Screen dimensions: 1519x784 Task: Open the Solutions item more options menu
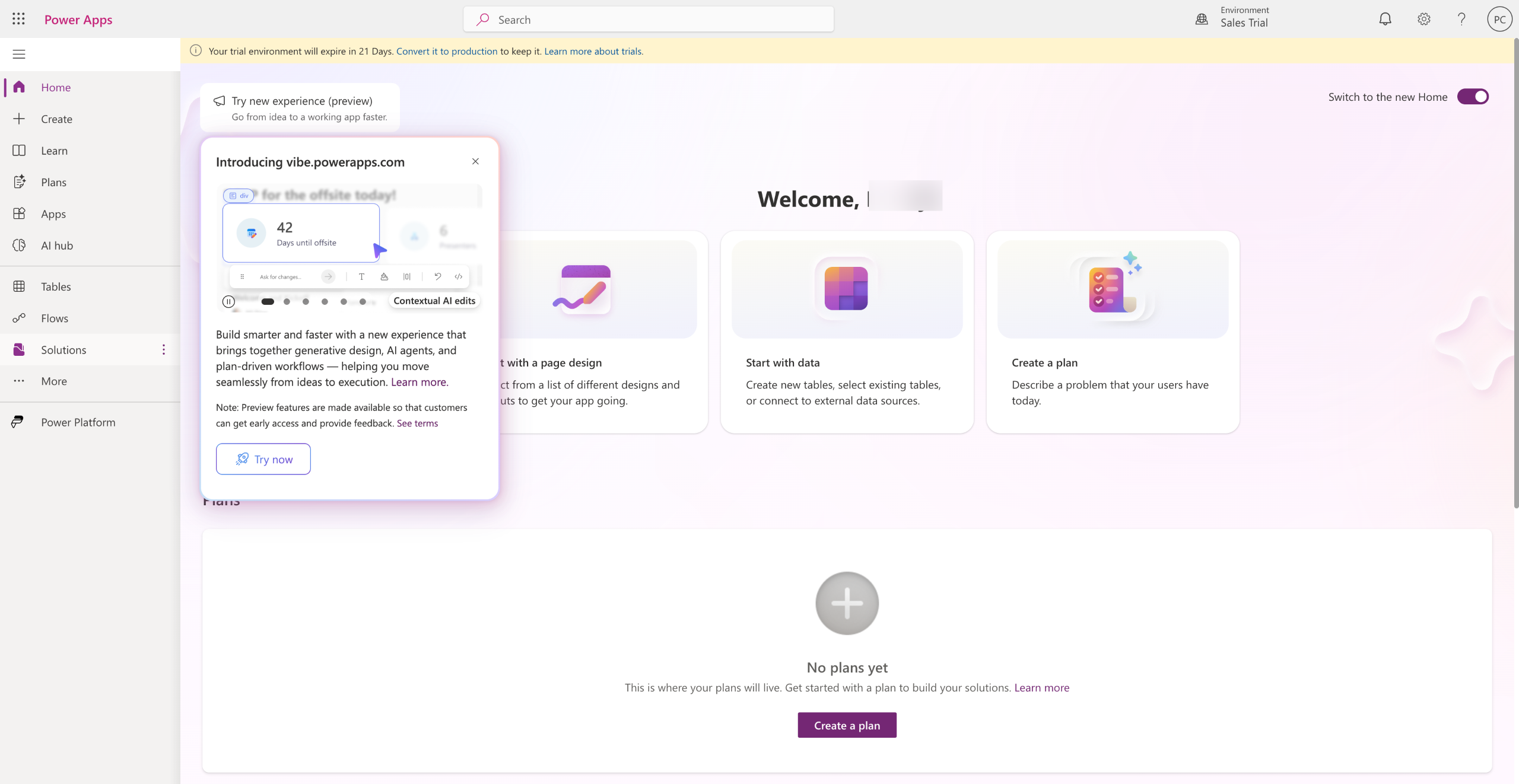163,350
